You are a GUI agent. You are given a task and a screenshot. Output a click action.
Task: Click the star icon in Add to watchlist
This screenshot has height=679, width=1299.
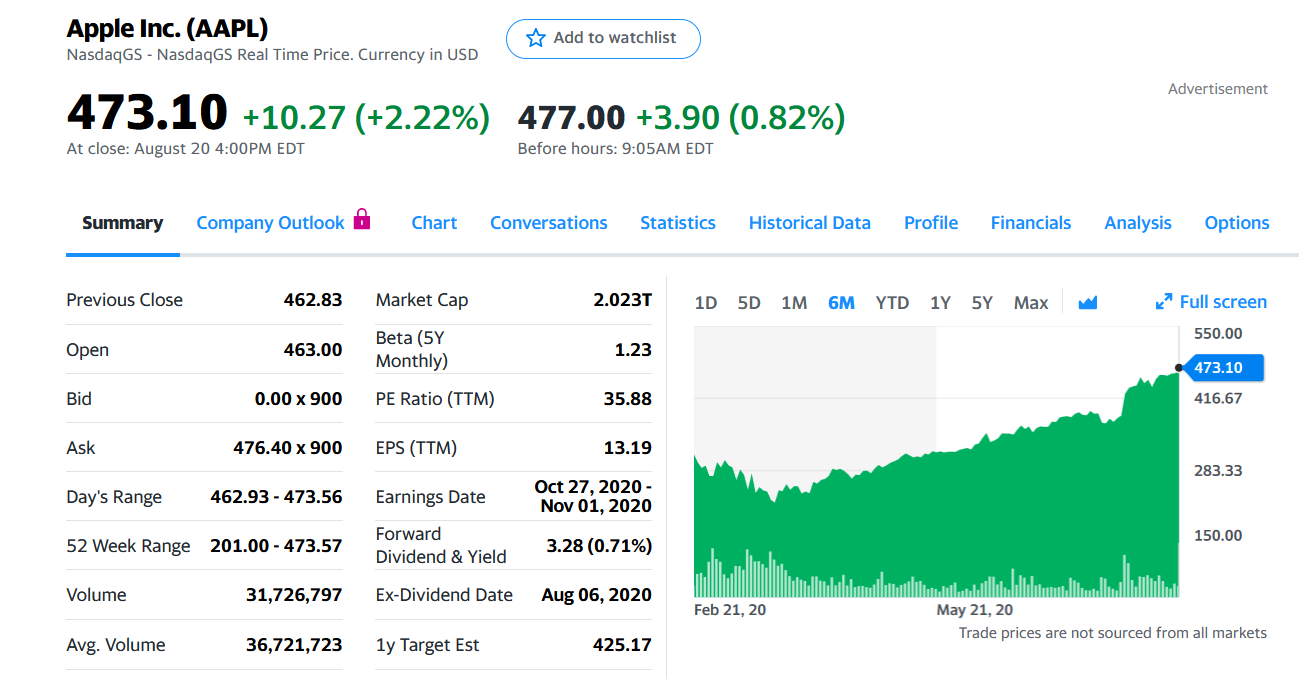click(536, 38)
